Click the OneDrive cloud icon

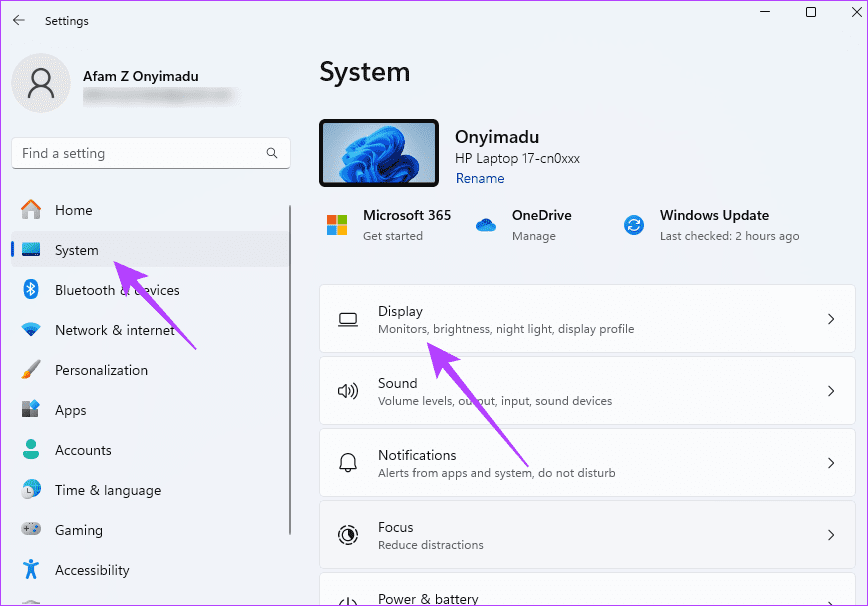486,225
